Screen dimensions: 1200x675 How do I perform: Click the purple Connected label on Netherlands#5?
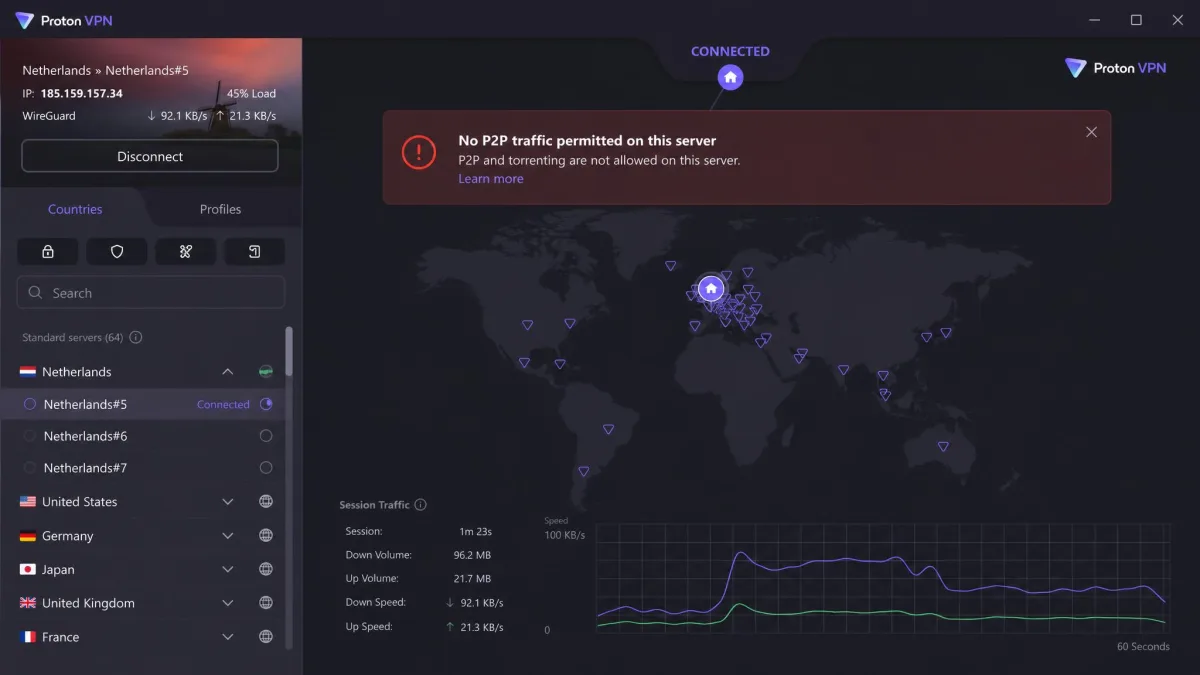tap(223, 405)
